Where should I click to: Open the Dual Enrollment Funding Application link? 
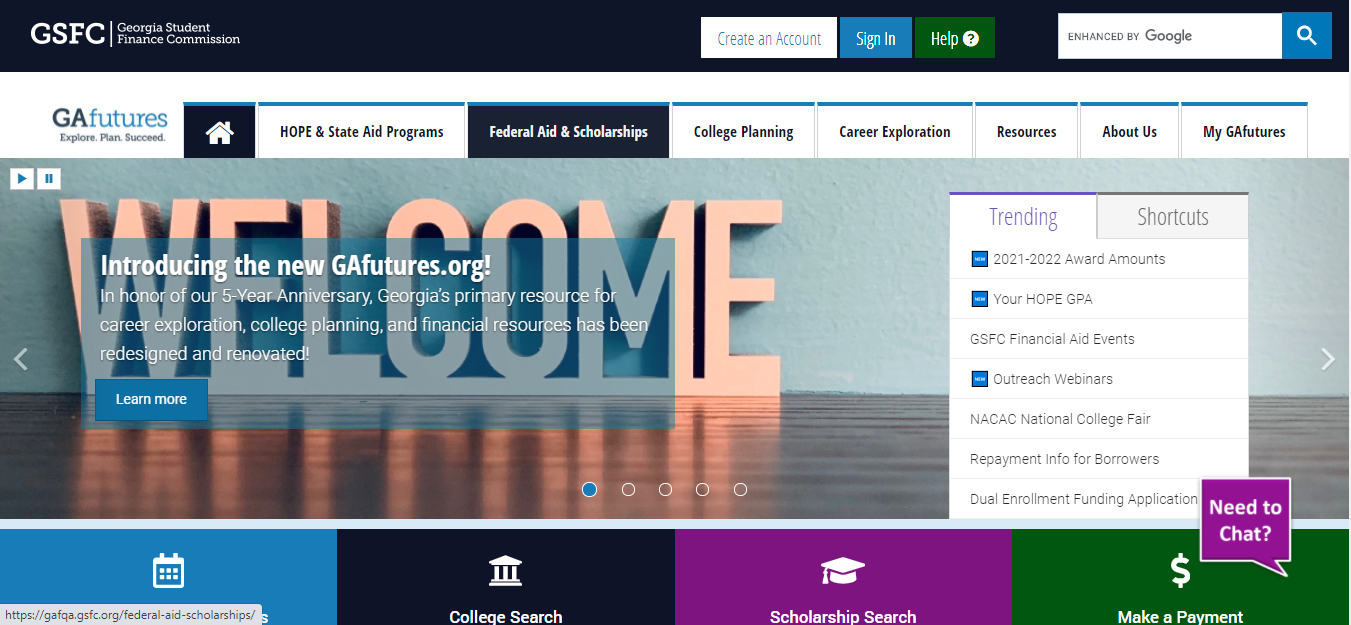pos(1083,499)
